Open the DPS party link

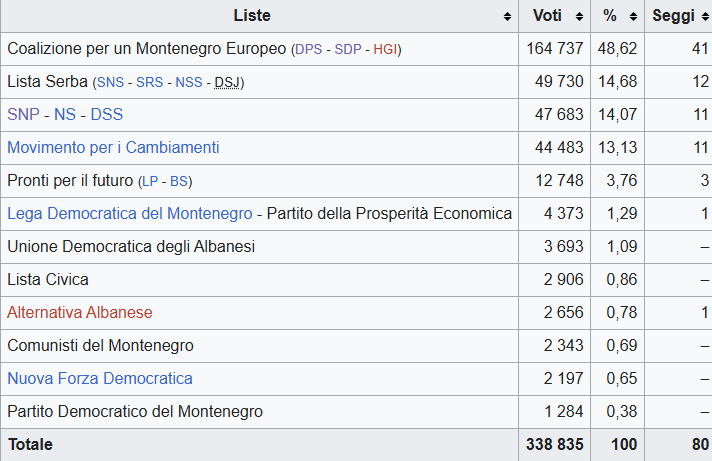point(311,49)
